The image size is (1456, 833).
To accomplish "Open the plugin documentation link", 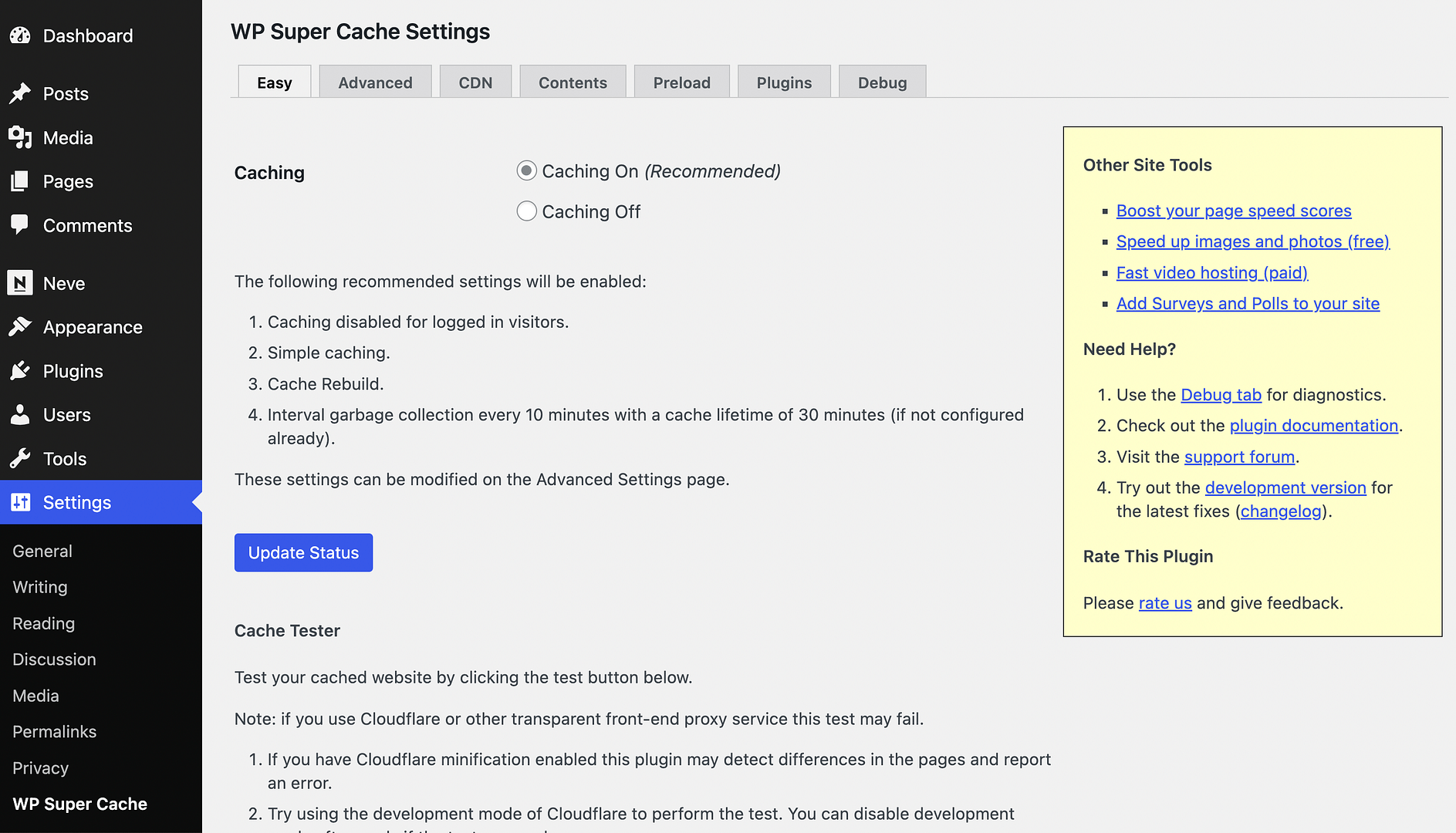I will tap(1313, 426).
